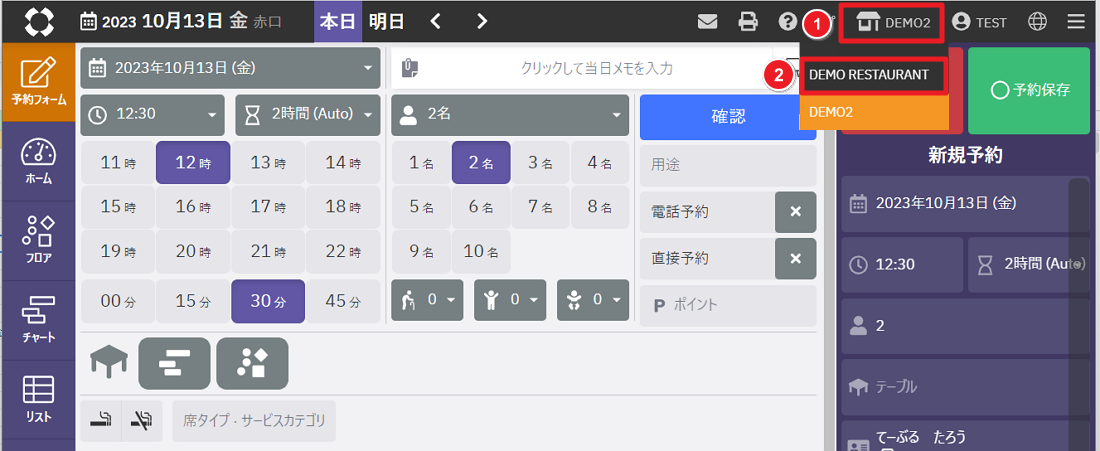The width and height of the screenshot is (1100, 451).
Task: Expand the 2時間 (Auto) duration dropdown
Action: pos(308,114)
